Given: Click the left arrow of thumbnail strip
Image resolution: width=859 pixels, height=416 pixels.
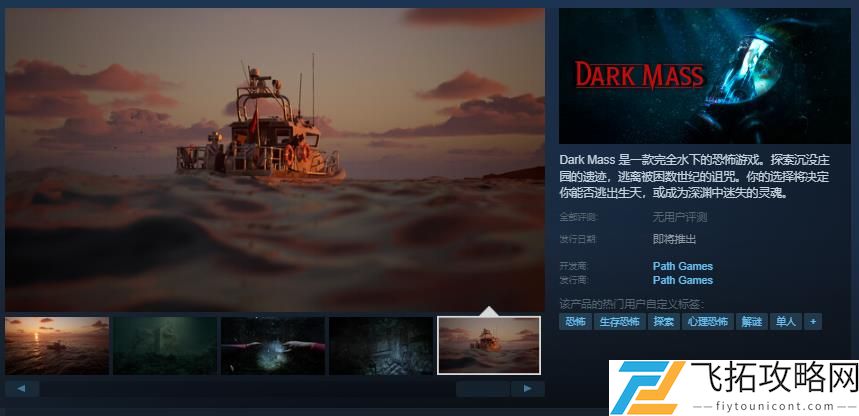Looking at the screenshot, I should pos(22,389).
